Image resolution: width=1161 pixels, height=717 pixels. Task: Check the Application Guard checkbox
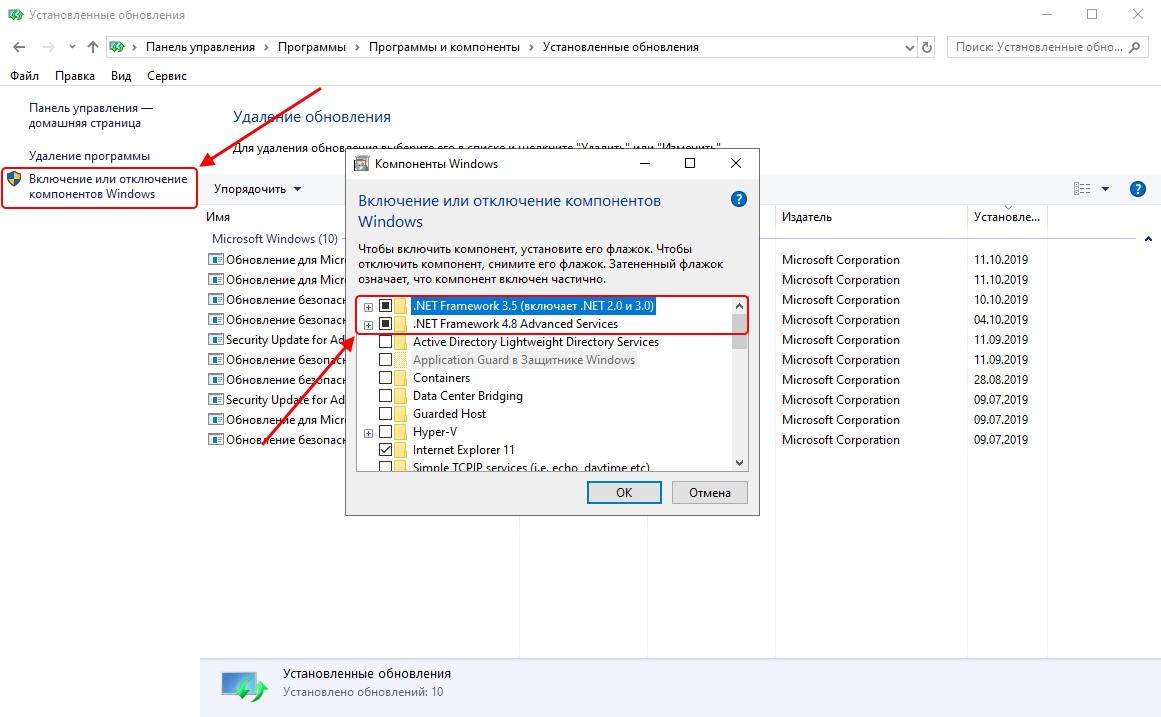385,360
